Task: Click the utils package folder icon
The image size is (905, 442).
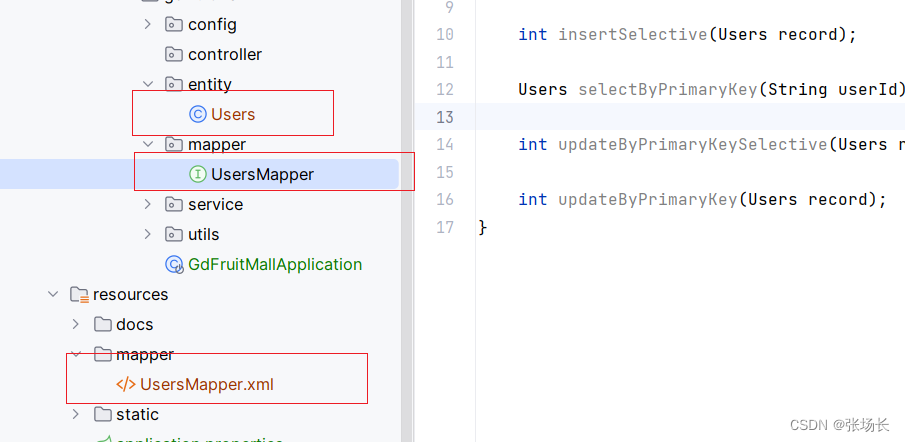Action: pyautogui.click(x=174, y=234)
